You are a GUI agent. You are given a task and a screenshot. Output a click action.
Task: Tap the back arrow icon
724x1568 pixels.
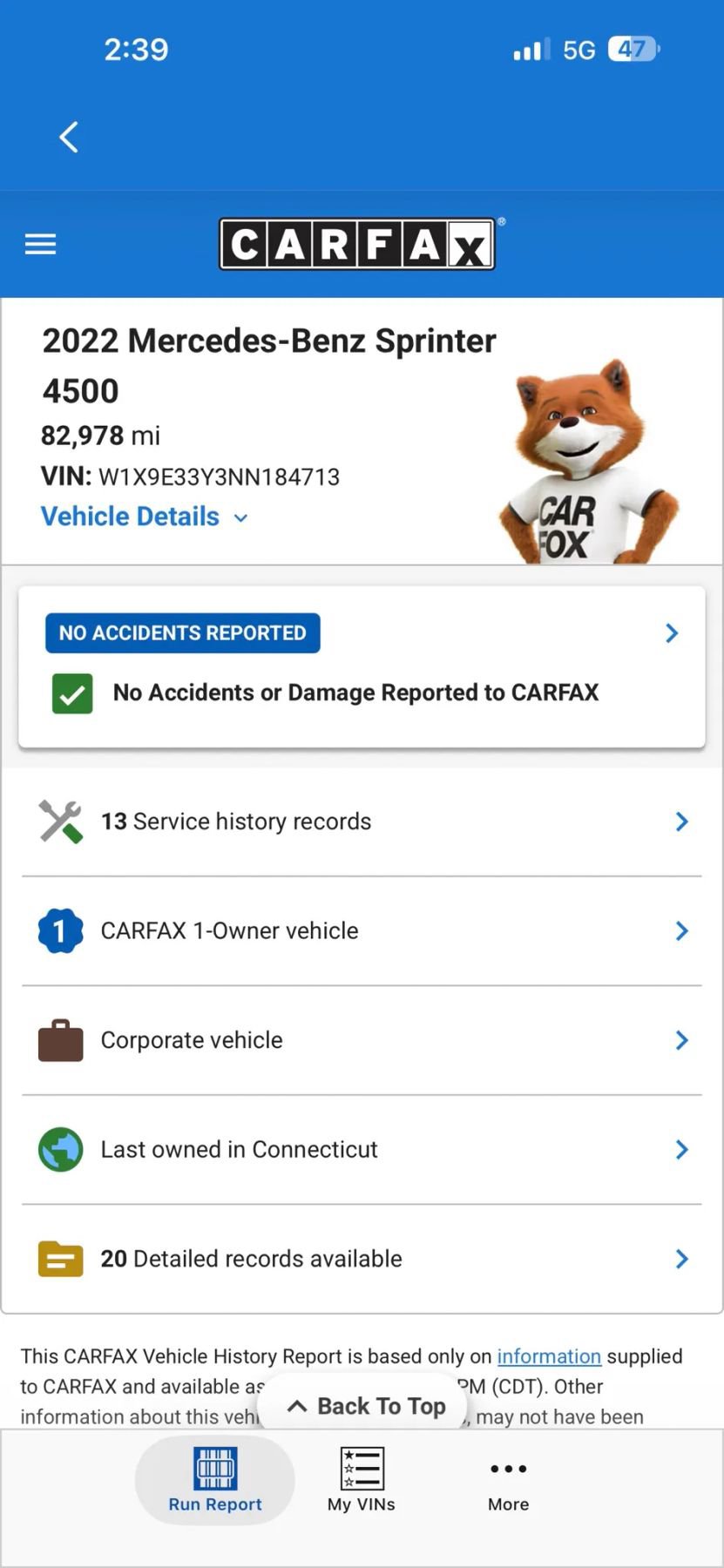[x=69, y=137]
